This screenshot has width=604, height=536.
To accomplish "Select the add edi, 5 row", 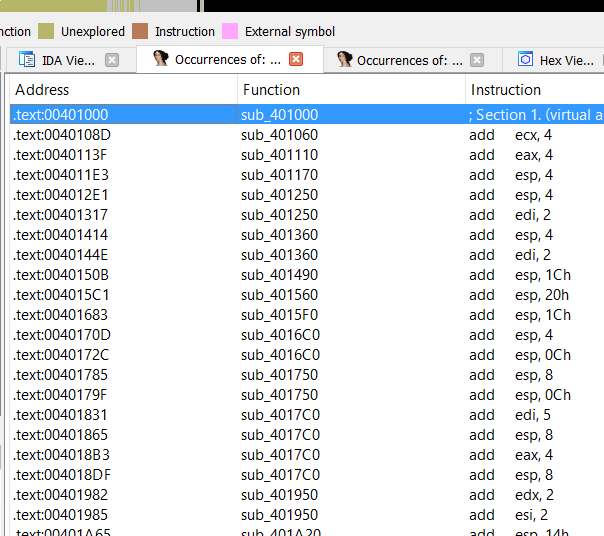I will pyautogui.click(x=510, y=415).
